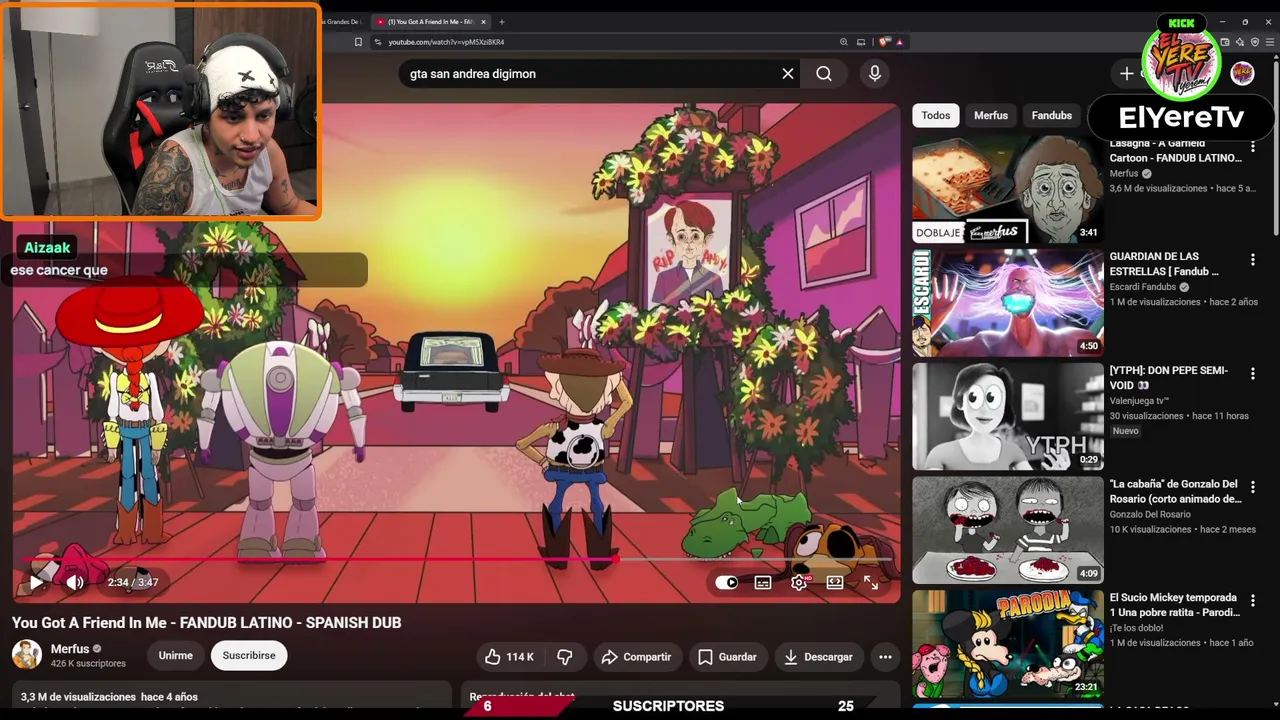Click the '2:34 / 3:47' time display

pyautogui.click(x=133, y=582)
